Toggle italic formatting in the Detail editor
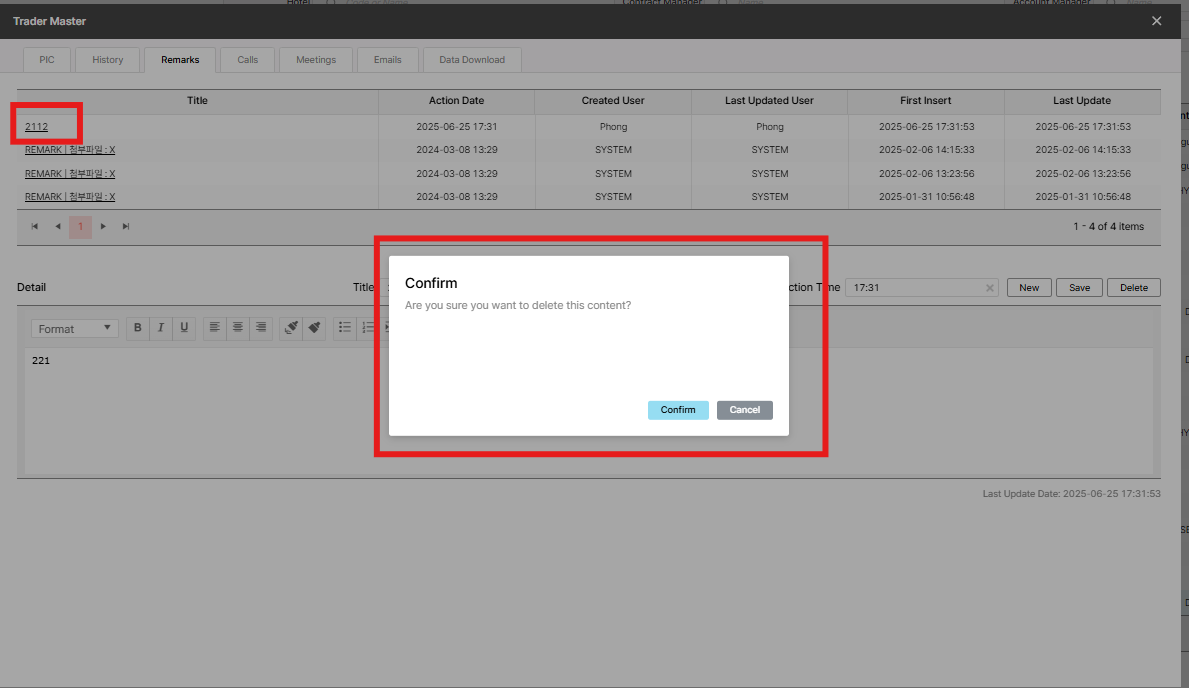 tap(161, 328)
